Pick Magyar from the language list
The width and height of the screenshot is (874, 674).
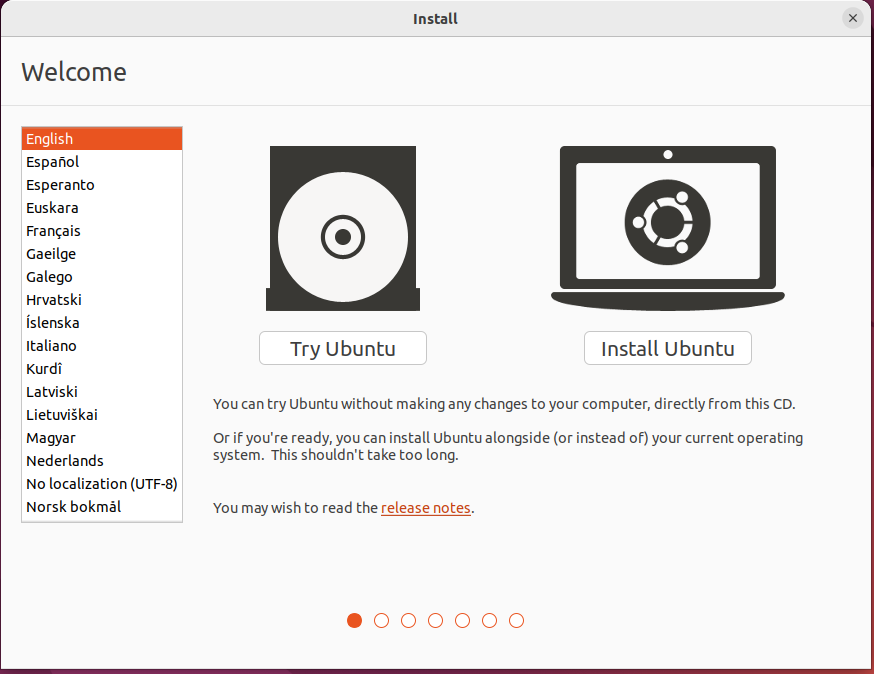point(102,438)
